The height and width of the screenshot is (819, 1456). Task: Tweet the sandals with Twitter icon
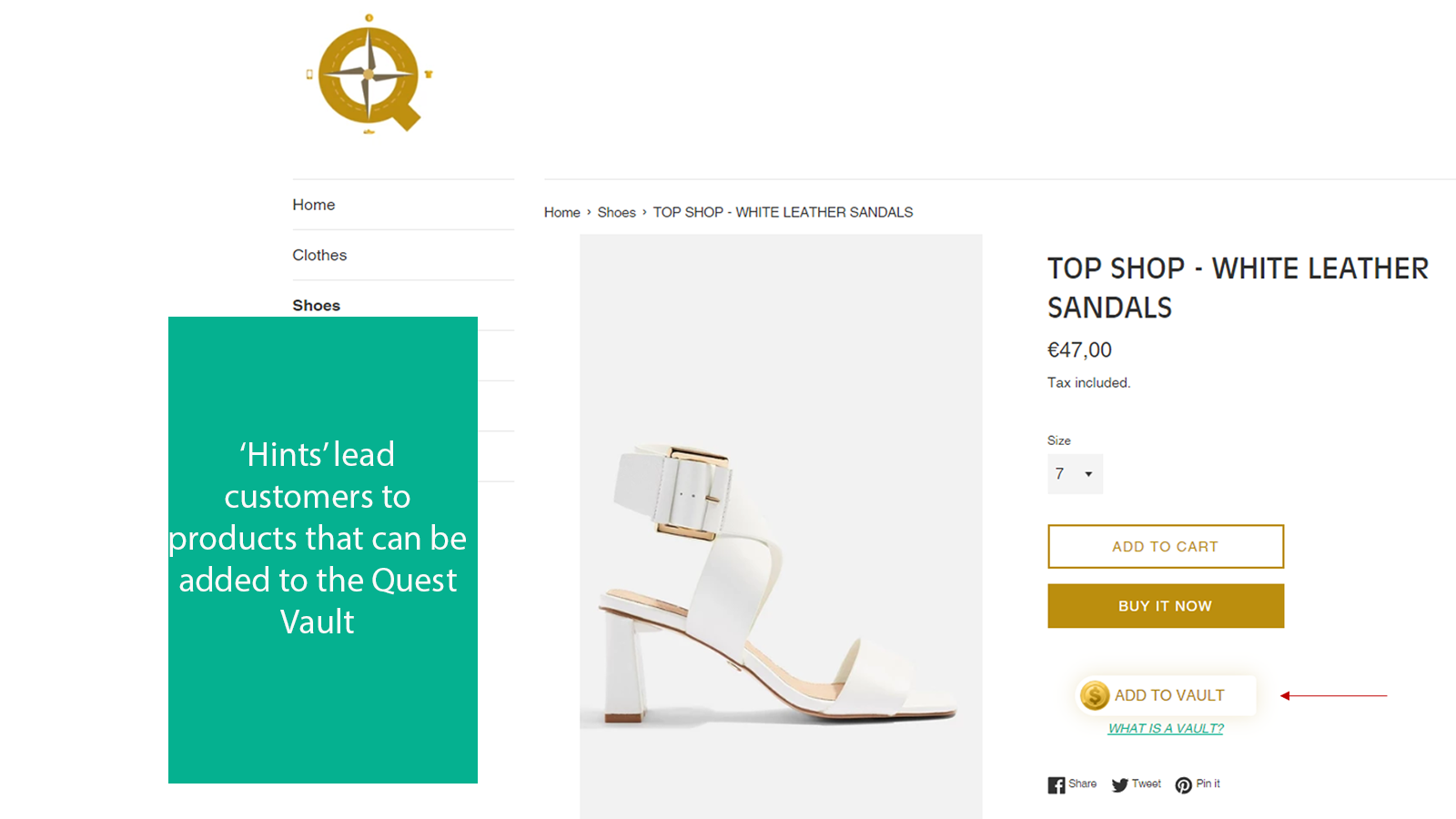(1120, 784)
